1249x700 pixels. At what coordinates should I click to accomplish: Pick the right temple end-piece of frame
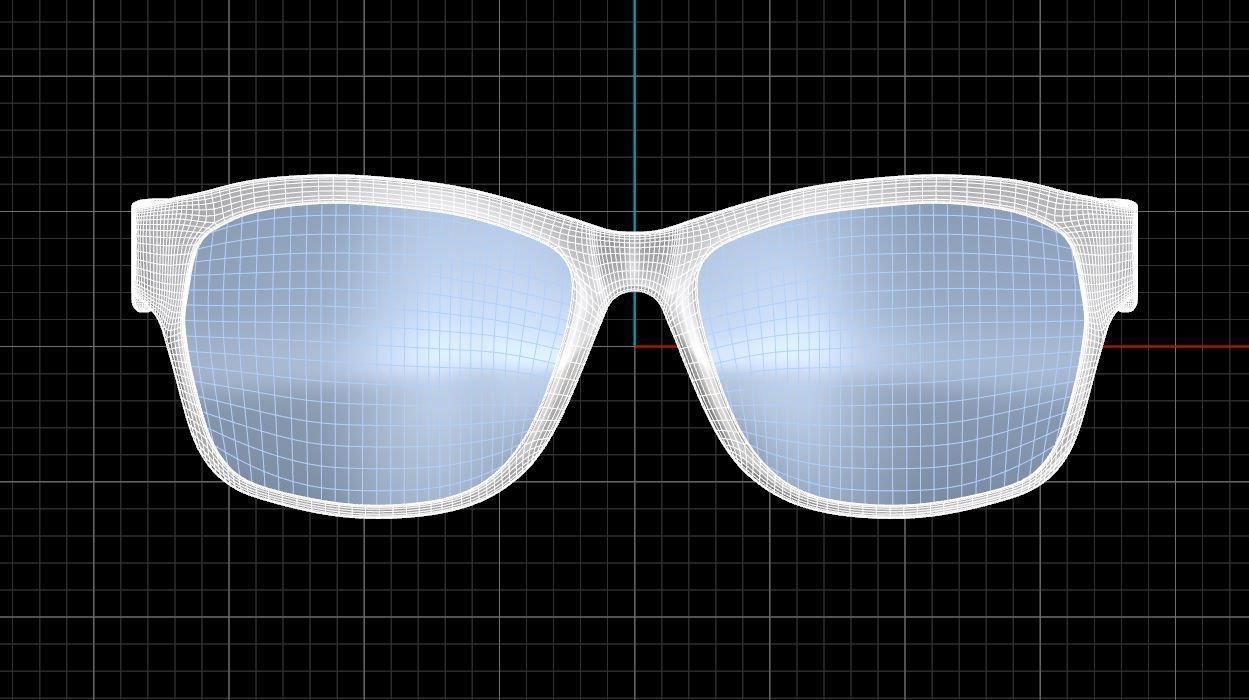point(1114,256)
